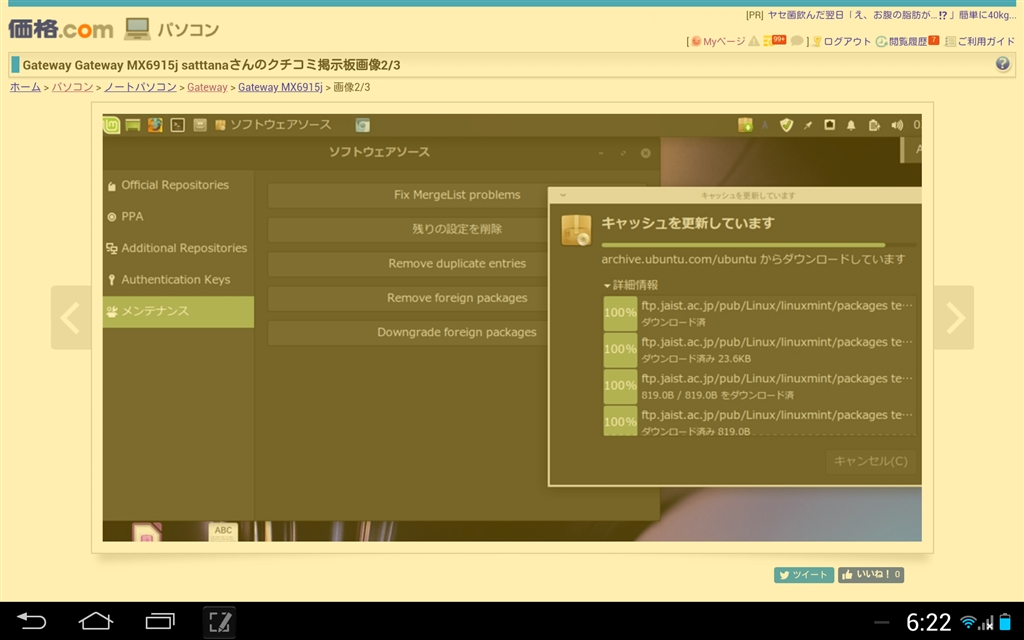Image resolution: width=1024 pixels, height=640 pixels.
Task: Click Fix MergeList problems button
Action: [408, 195]
